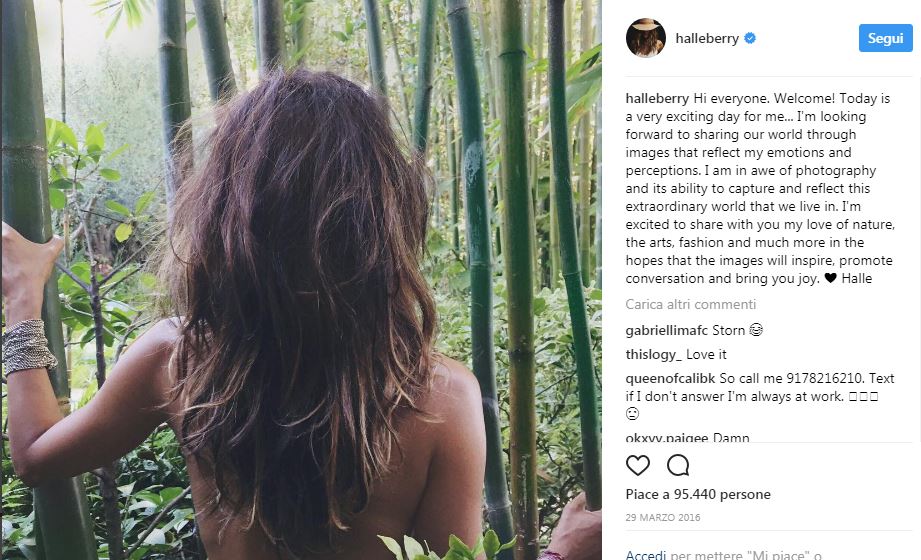
Task: Click the comment speech bubble icon
Action: [x=678, y=465]
